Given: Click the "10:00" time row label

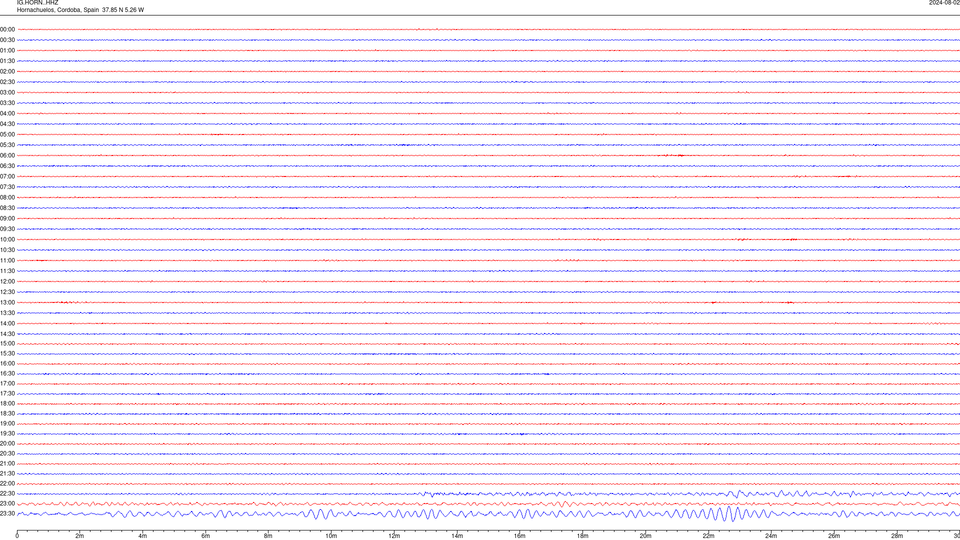Looking at the screenshot, I should pos(7,239).
